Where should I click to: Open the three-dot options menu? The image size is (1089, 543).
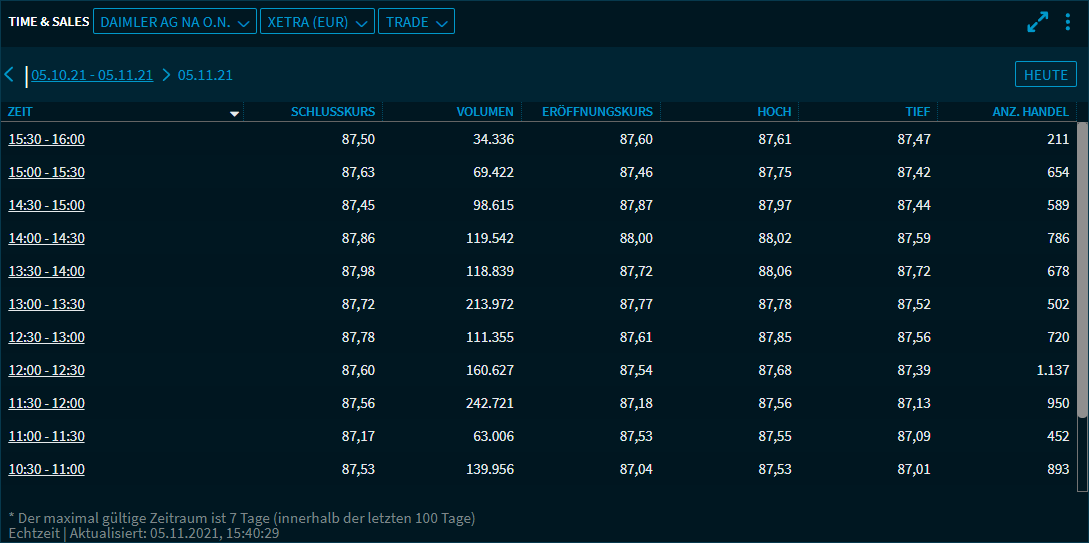[1068, 22]
